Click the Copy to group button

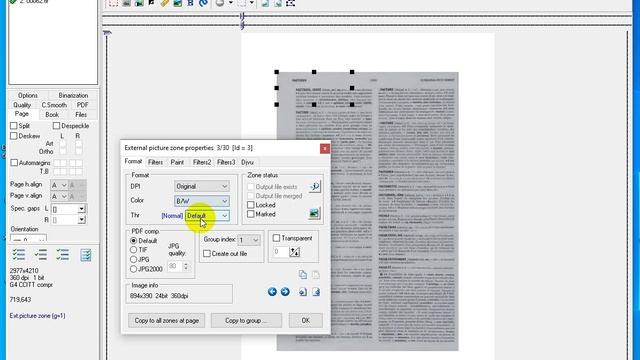point(246,320)
